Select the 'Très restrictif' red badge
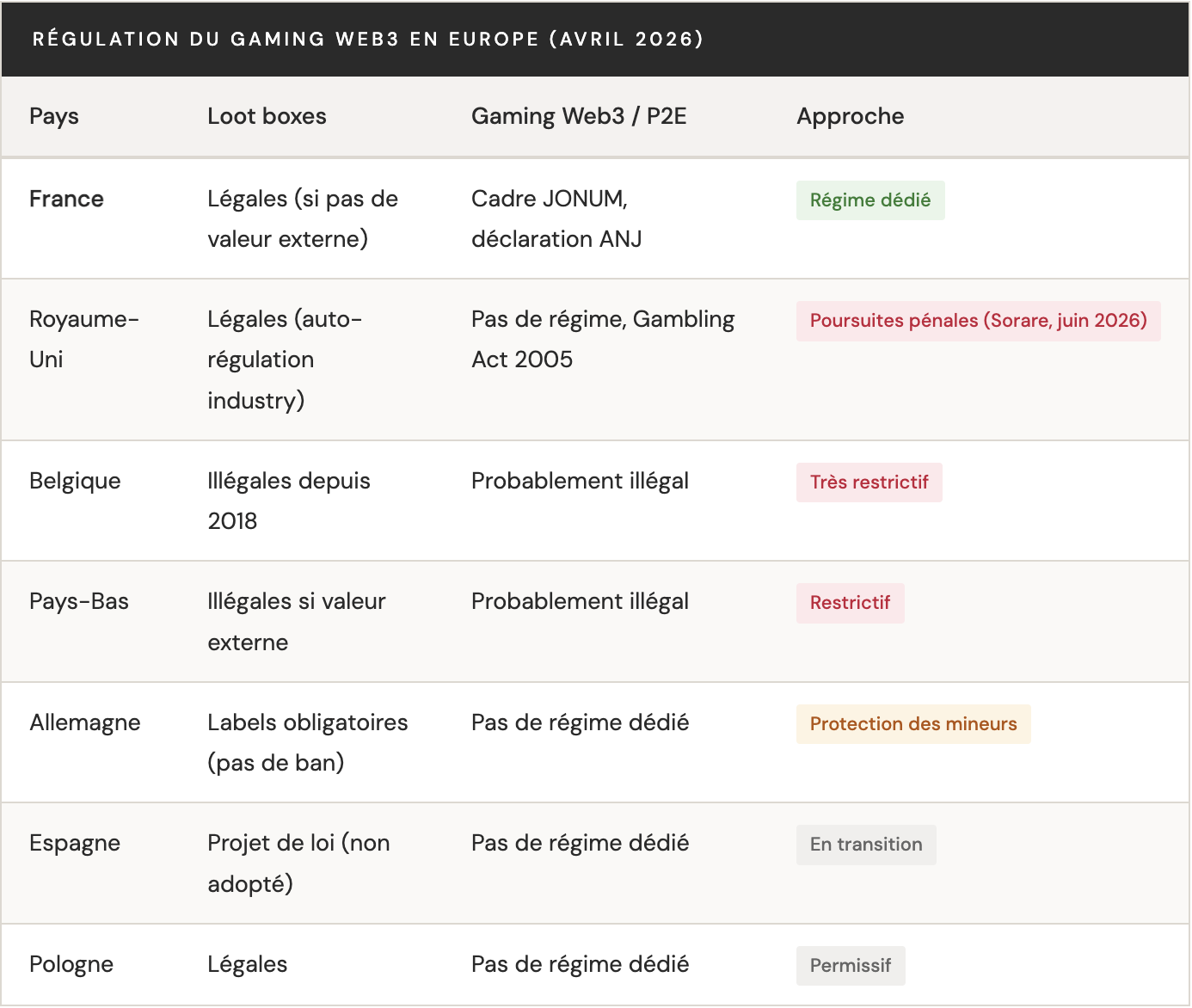1192x1008 pixels. [869, 482]
